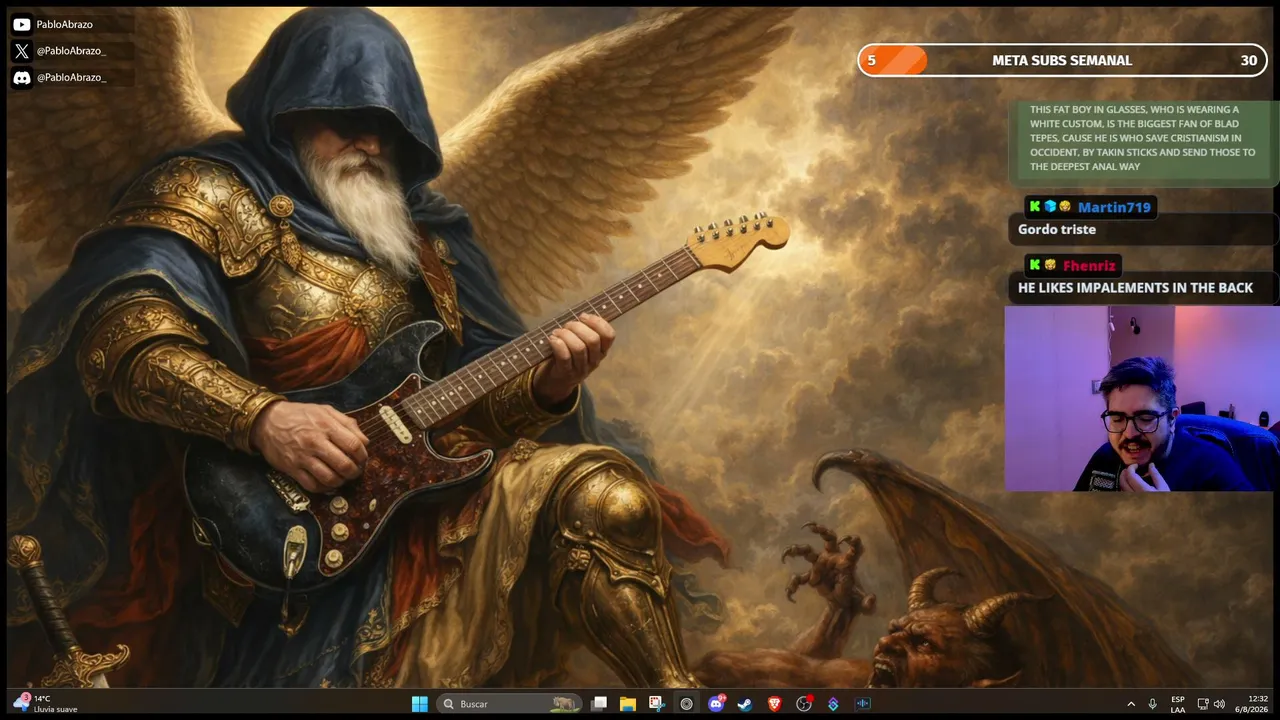Open the clock and date showing 12:32

pos(1251,704)
